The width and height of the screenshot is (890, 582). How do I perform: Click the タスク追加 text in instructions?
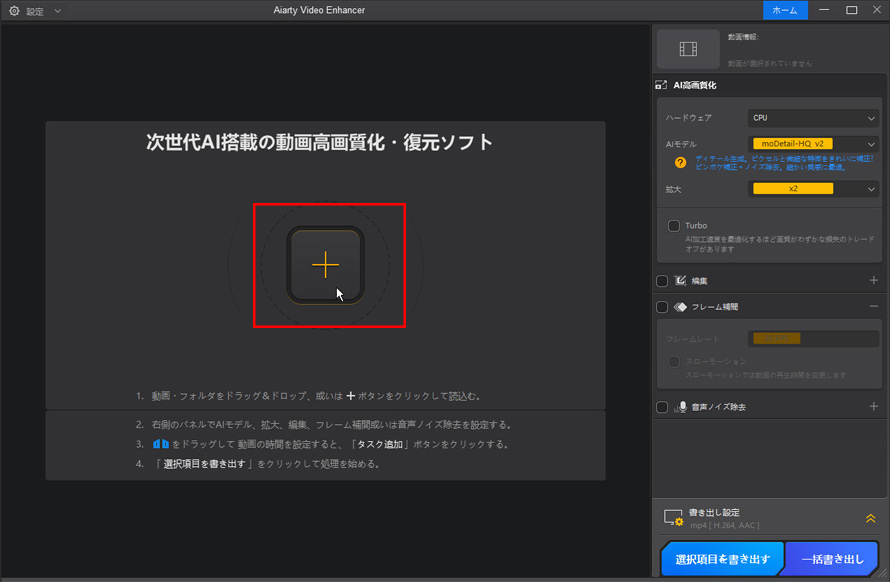(x=380, y=444)
